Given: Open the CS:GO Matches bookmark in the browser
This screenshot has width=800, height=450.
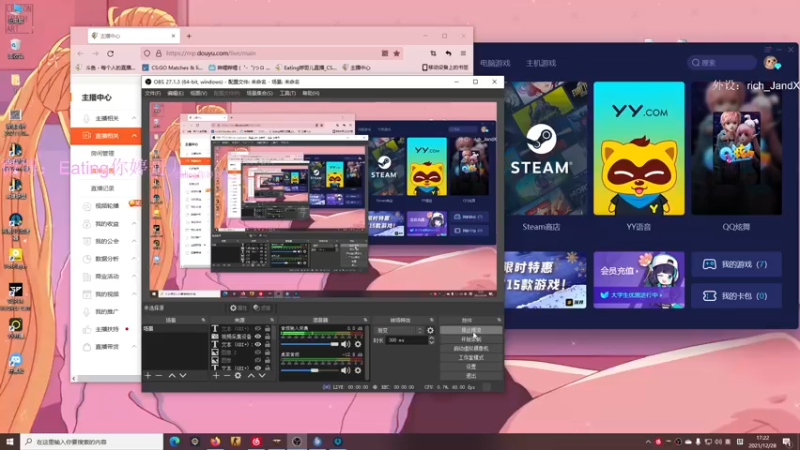Looking at the screenshot, I should [x=172, y=67].
